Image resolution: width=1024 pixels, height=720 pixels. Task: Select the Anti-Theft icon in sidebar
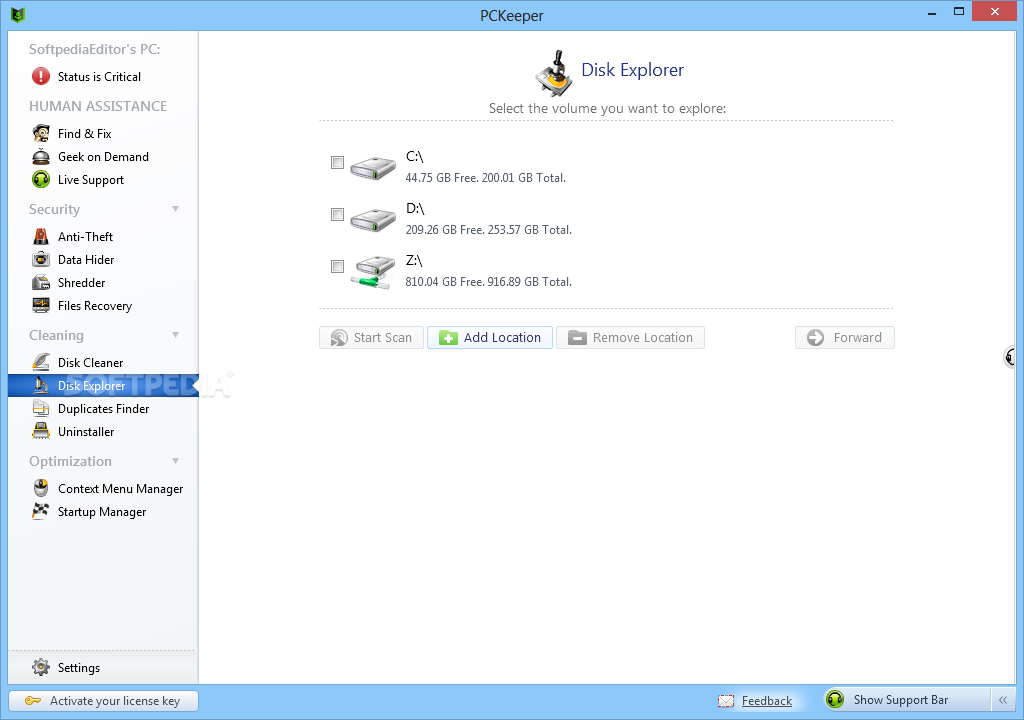(41, 237)
